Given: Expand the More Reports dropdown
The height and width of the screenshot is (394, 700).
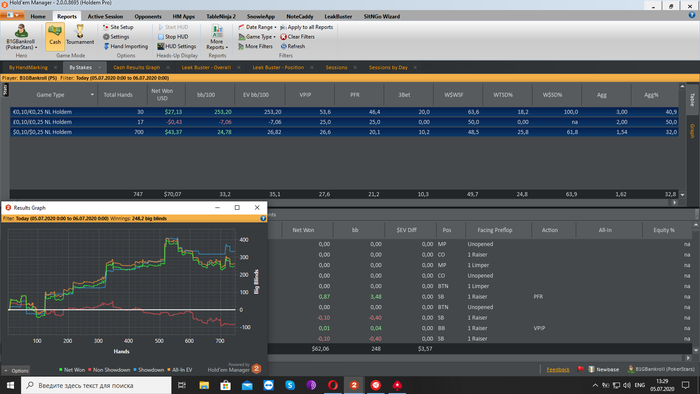Looking at the screenshot, I should [x=217, y=37].
